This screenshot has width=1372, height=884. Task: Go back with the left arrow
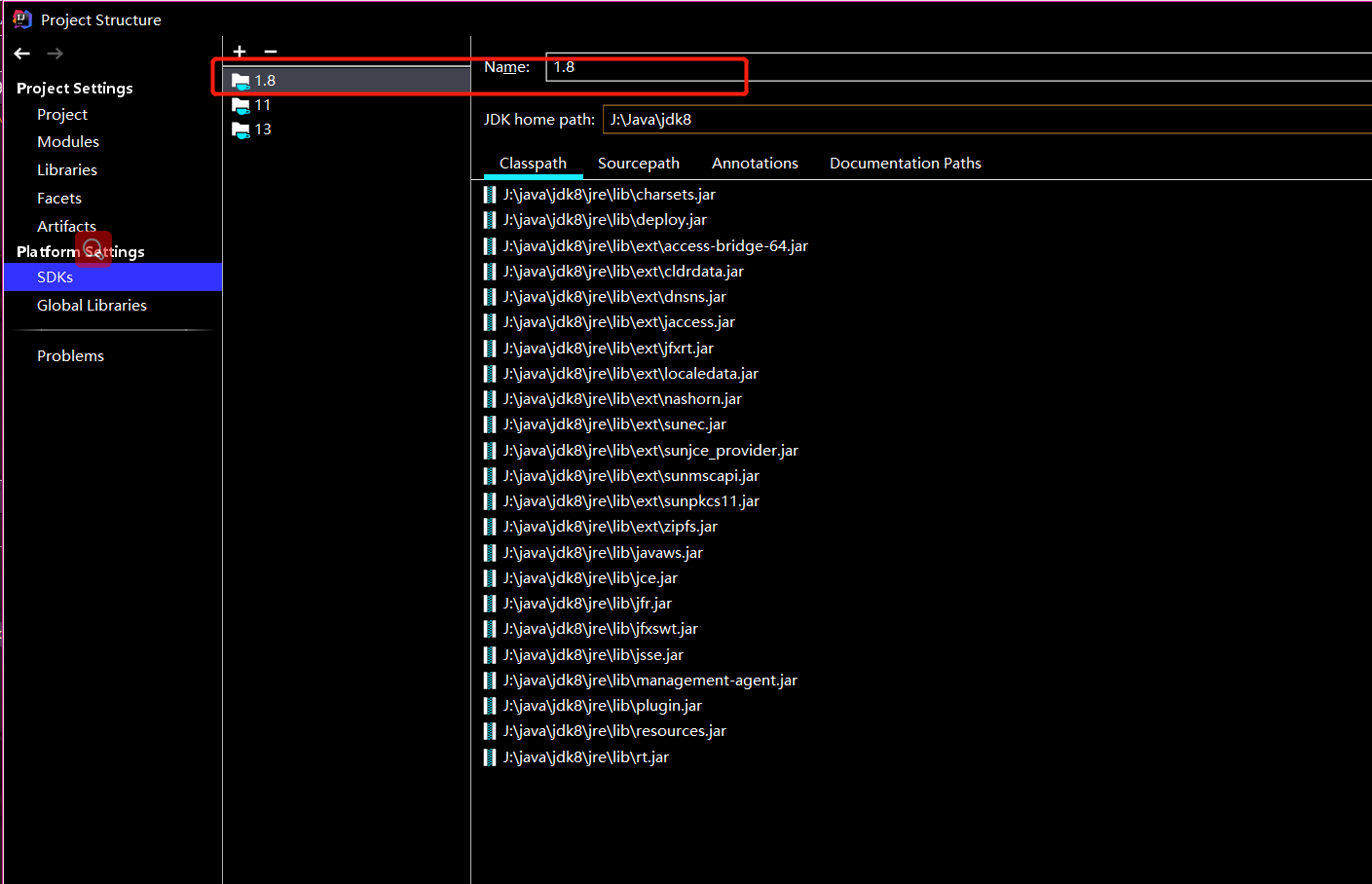[22, 54]
